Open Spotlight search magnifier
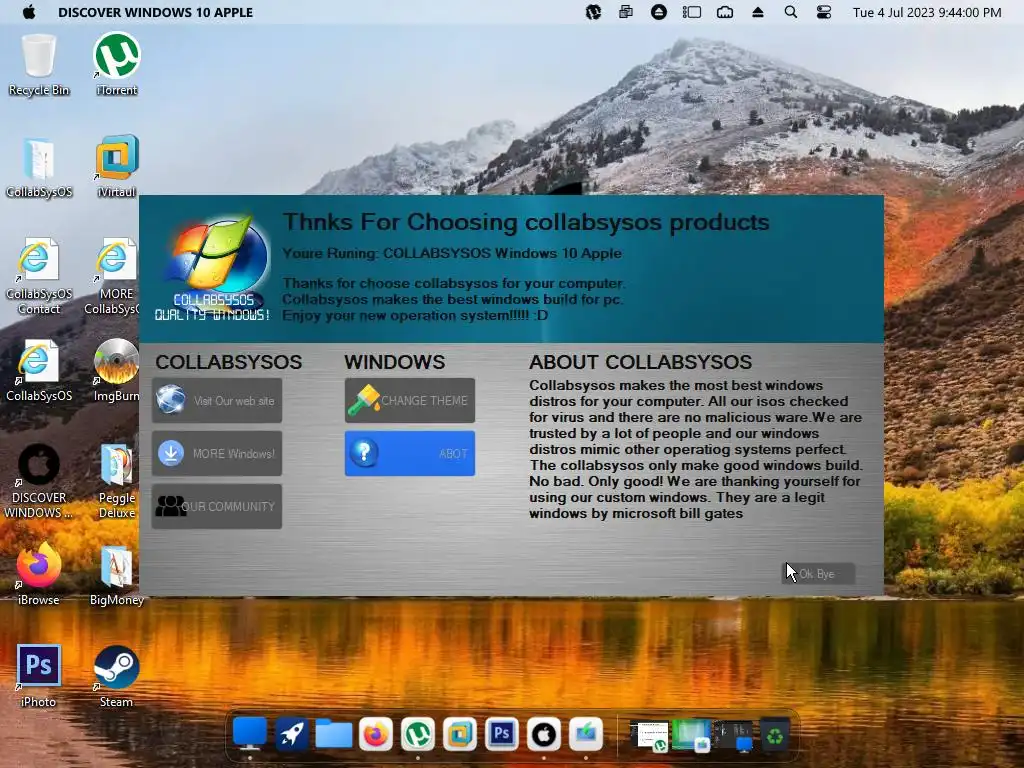1024x768 pixels. pos(790,12)
